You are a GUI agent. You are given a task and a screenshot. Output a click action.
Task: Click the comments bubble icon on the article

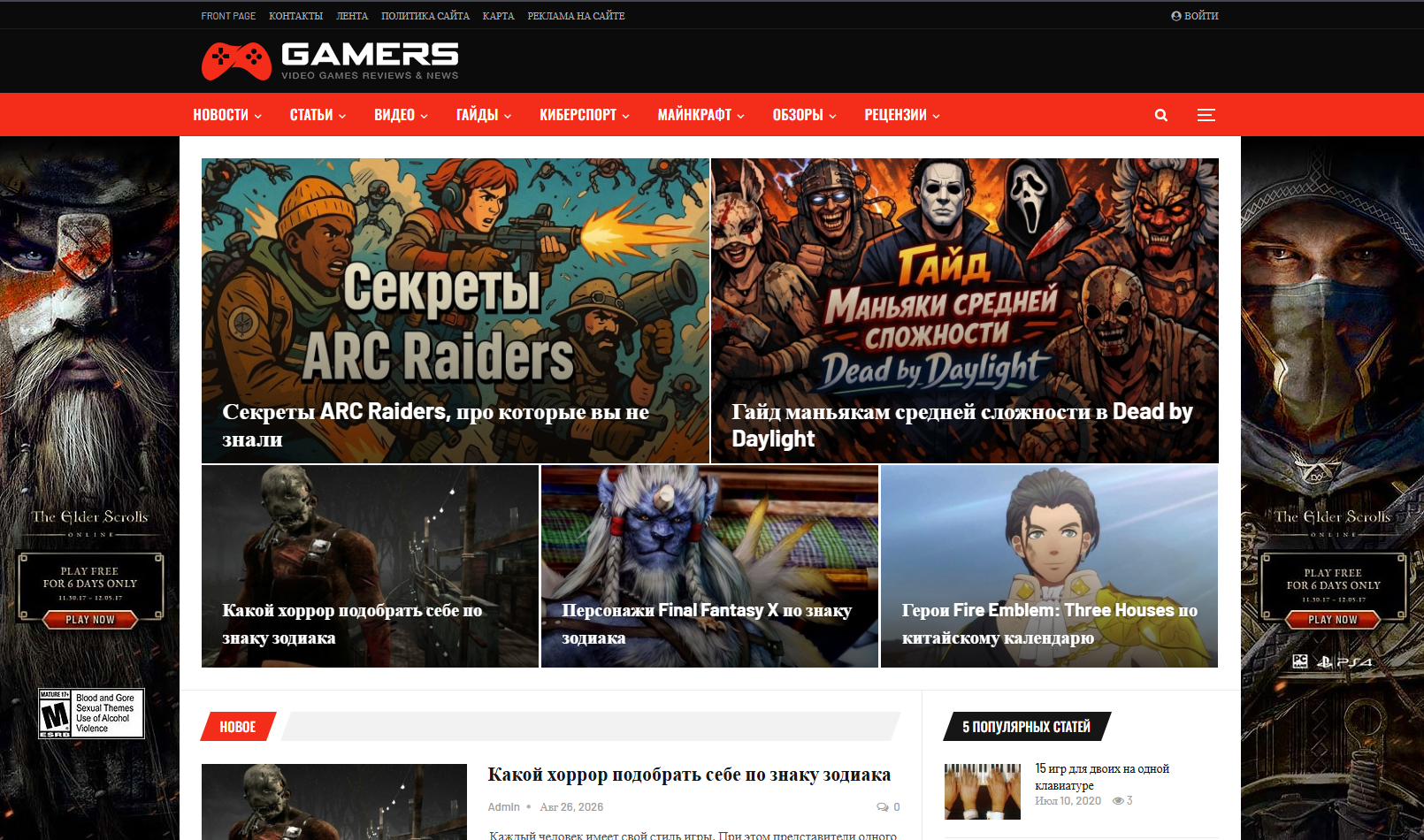pyautogui.click(x=883, y=807)
